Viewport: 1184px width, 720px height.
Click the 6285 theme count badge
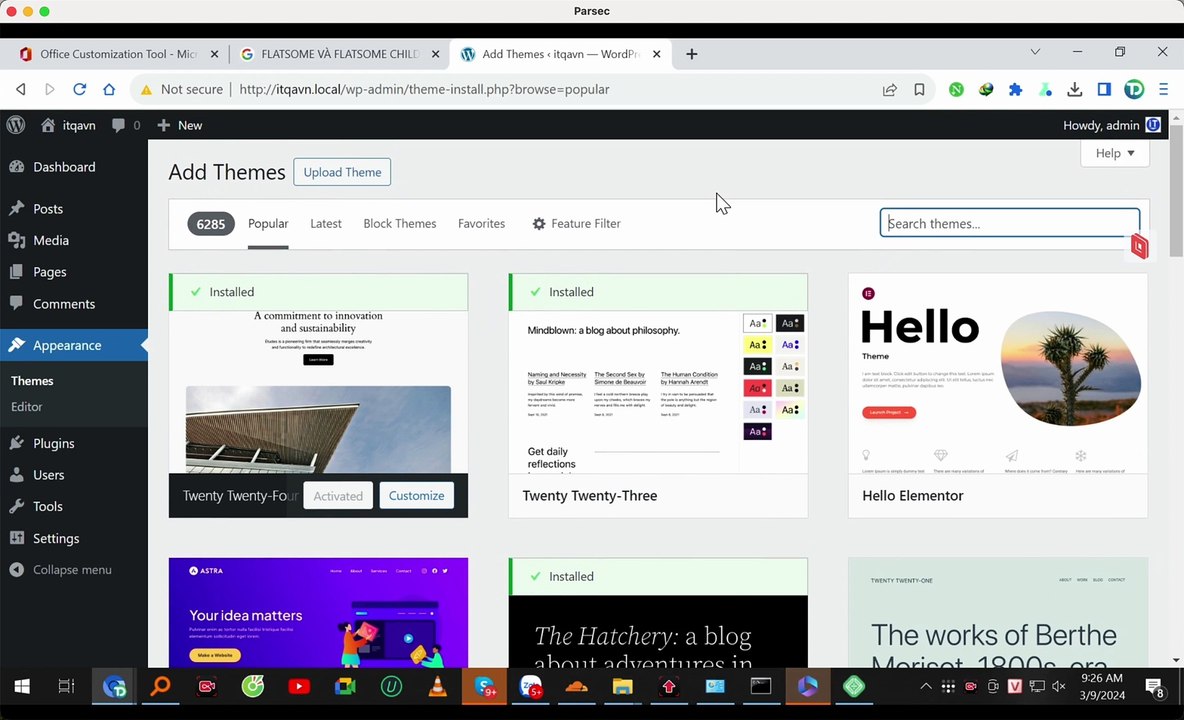coord(211,223)
